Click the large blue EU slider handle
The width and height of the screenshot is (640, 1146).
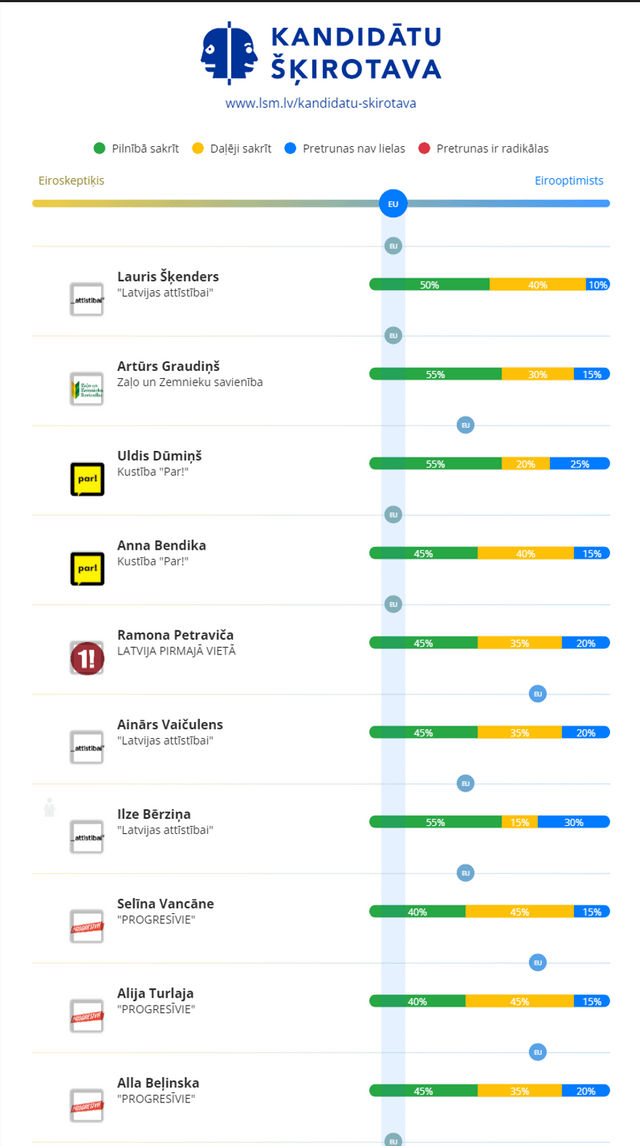393,203
